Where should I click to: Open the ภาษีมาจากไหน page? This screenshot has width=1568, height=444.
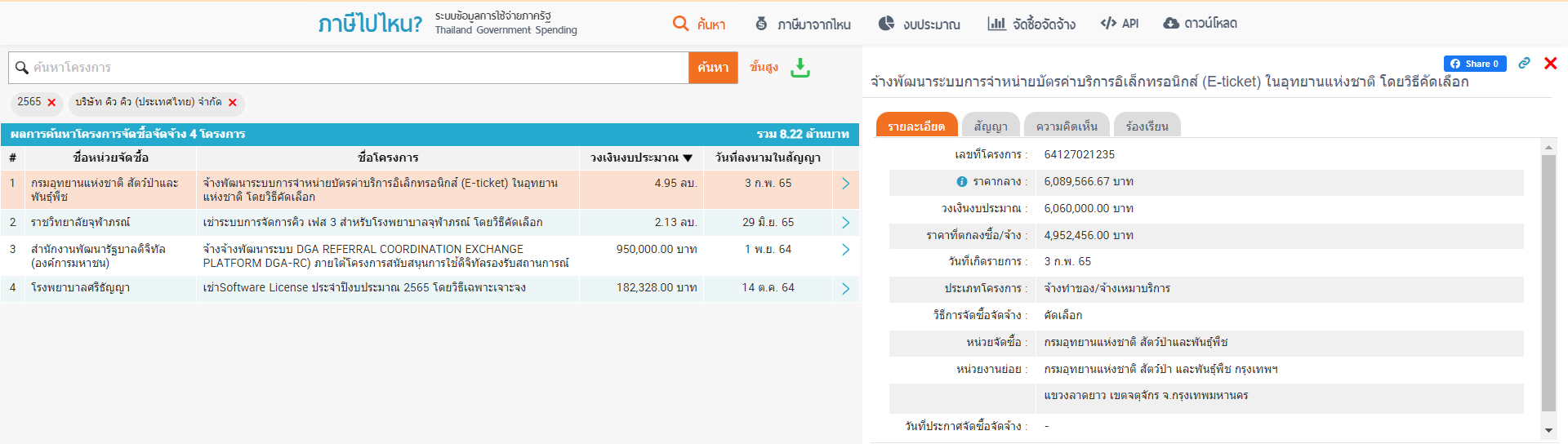tap(803, 24)
